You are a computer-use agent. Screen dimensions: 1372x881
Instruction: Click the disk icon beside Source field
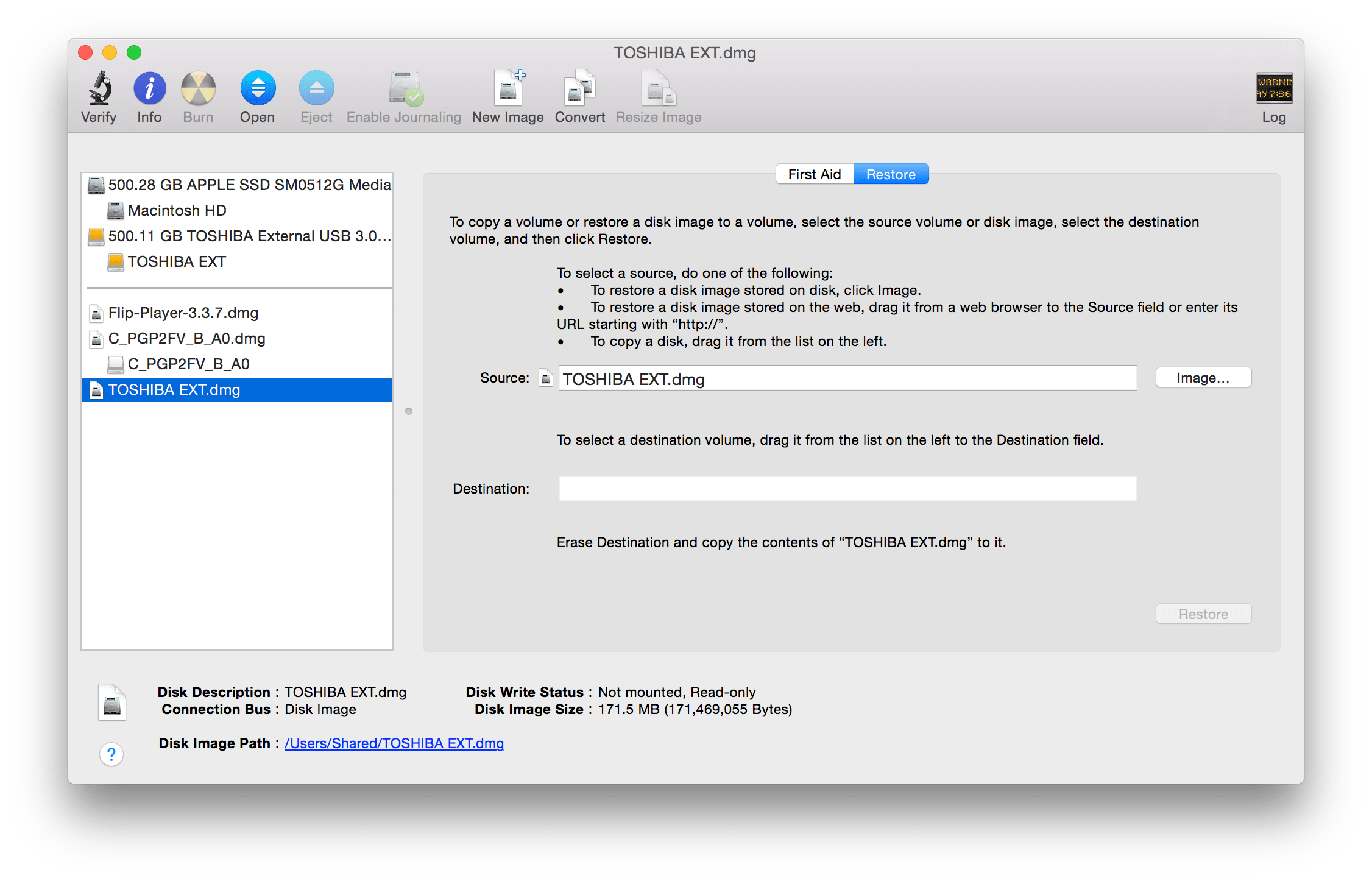coord(545,378)
